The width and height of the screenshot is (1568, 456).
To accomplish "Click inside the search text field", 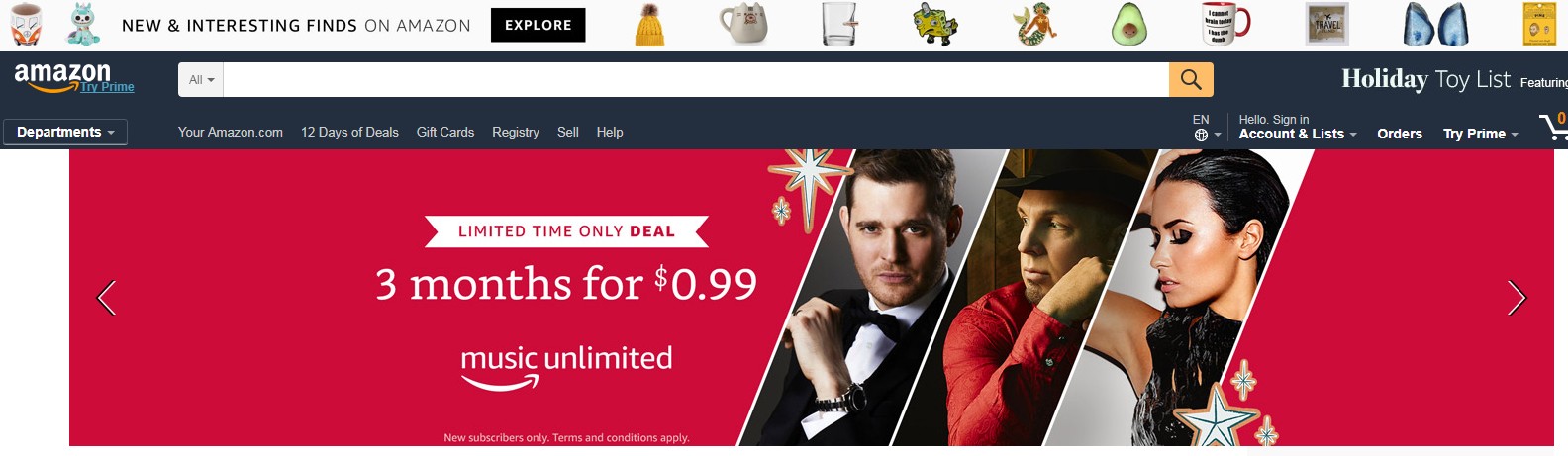I will [696, 79].
